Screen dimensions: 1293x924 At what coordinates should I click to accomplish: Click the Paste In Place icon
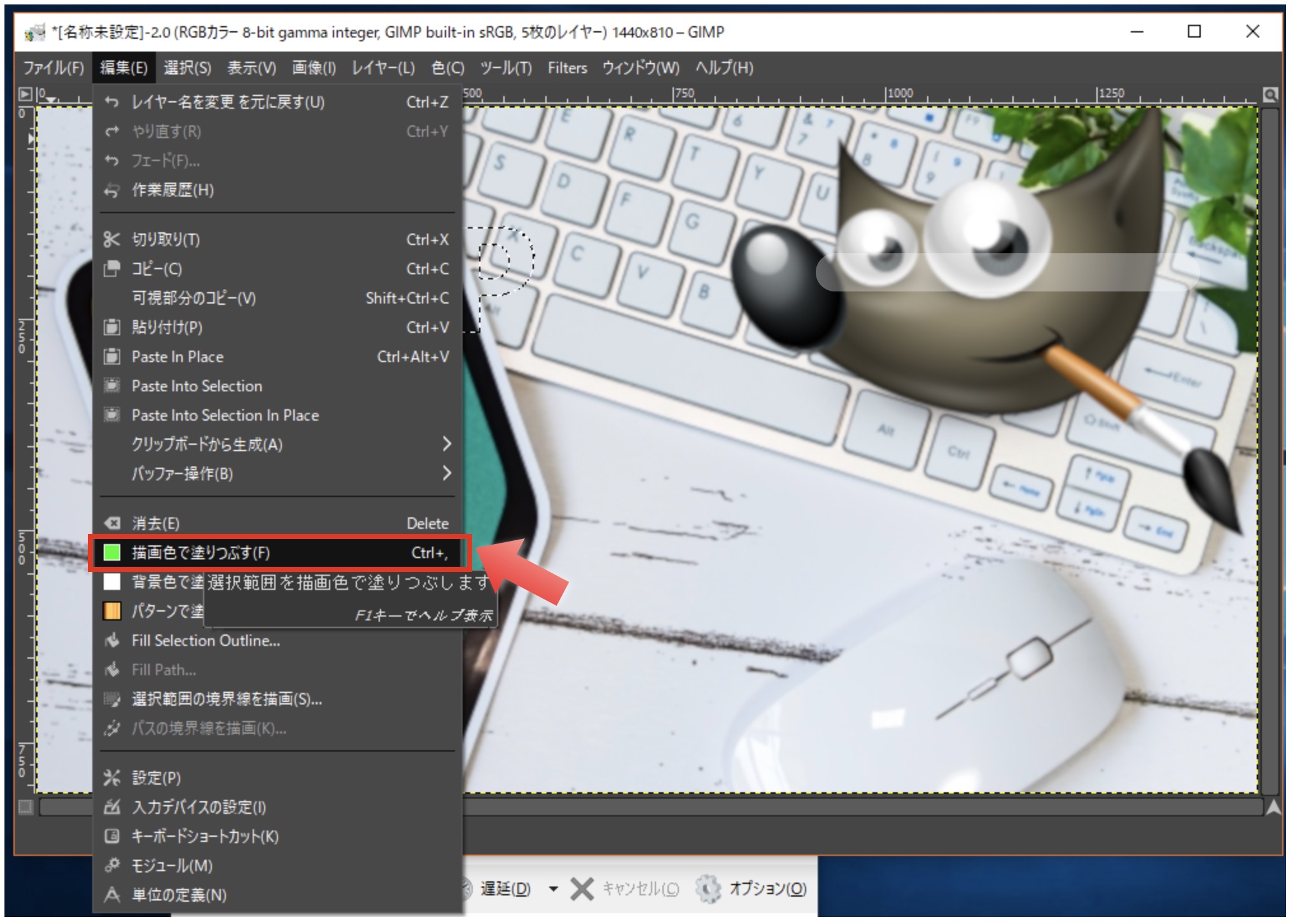point(112,356)
